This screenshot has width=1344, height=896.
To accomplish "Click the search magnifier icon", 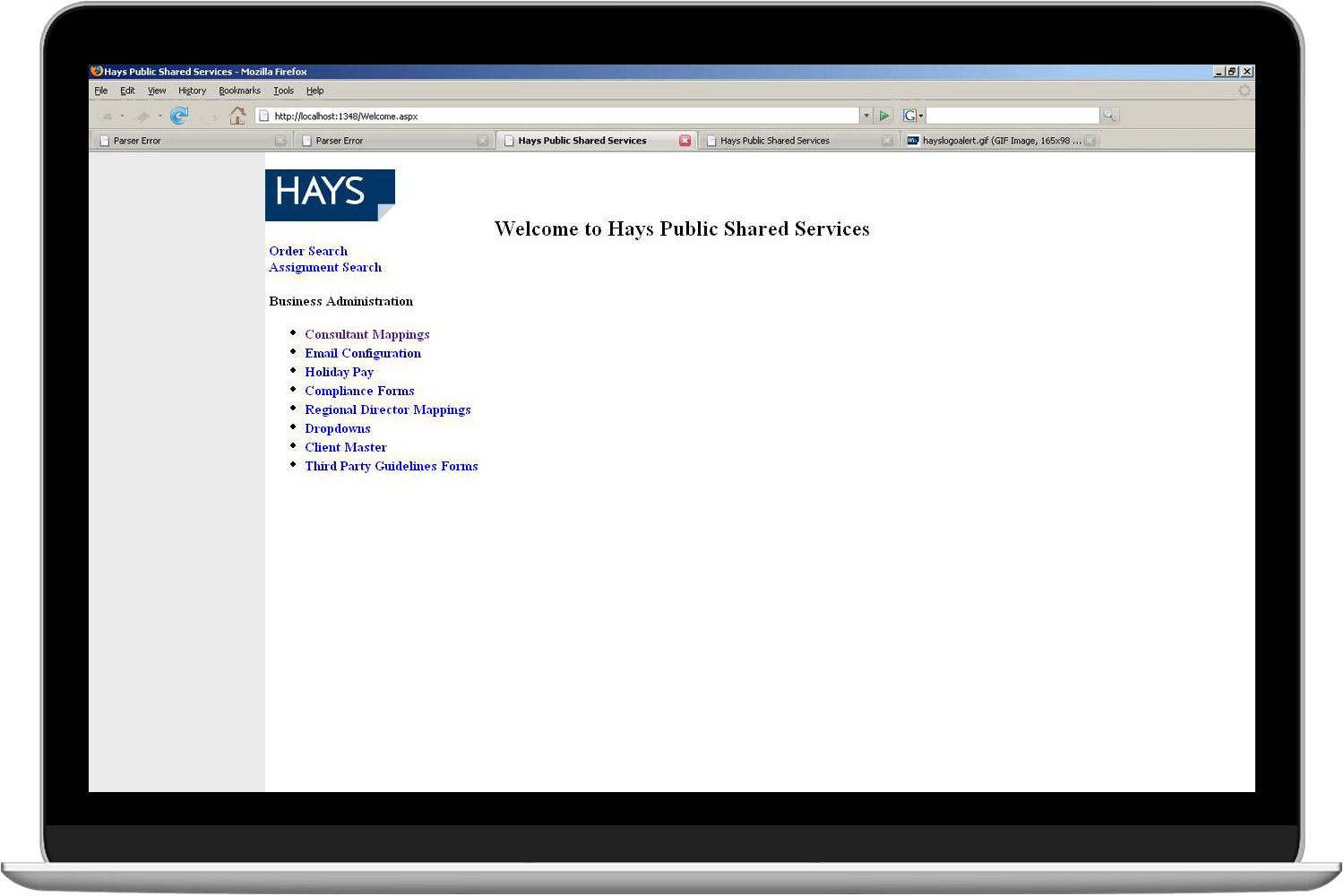I will pos(1109,116).
